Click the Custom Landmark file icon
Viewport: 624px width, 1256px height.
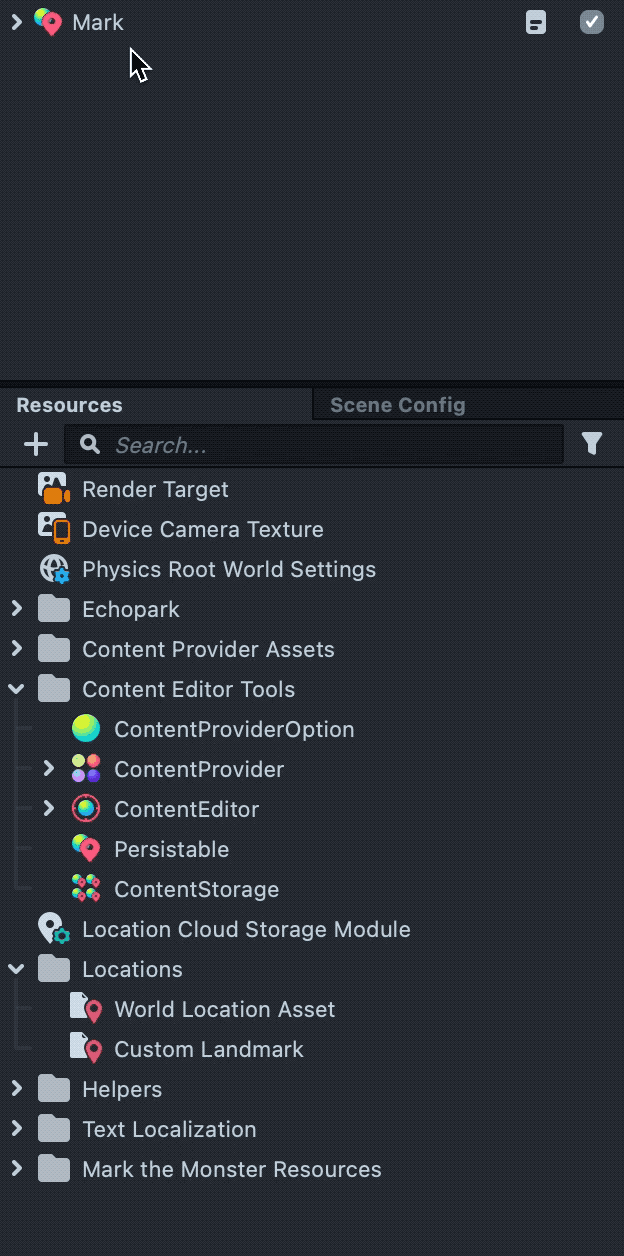pyautogui.click(x=86, y=1049)
